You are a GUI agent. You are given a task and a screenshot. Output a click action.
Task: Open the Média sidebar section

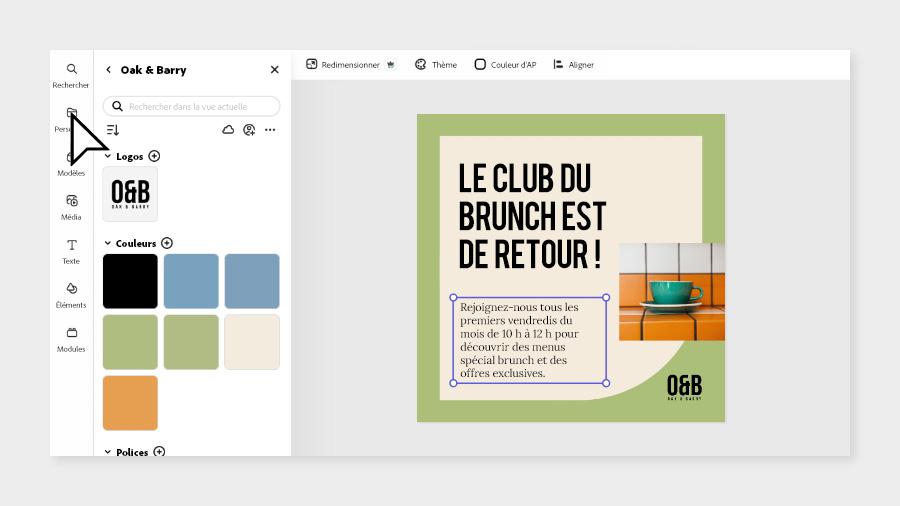(x=71, y=207)
